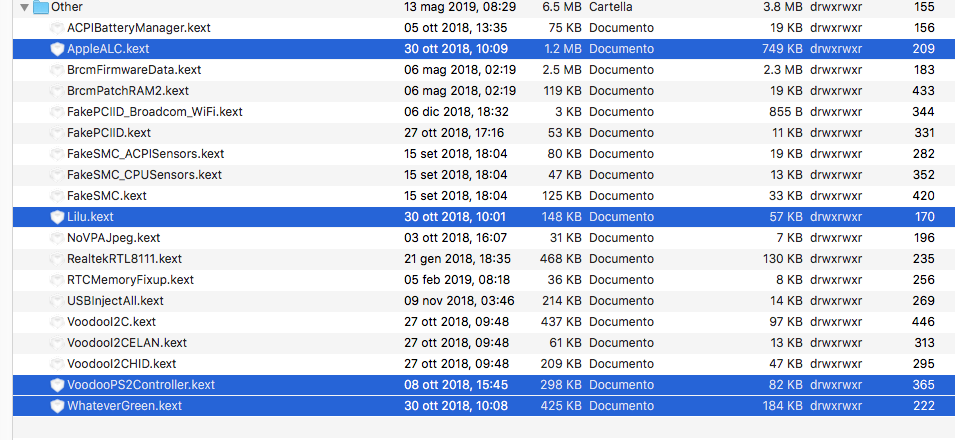955x440 pixels.
Task: Click the NoVPAJpeg.kext file icon
Action: tap(57, 238)
